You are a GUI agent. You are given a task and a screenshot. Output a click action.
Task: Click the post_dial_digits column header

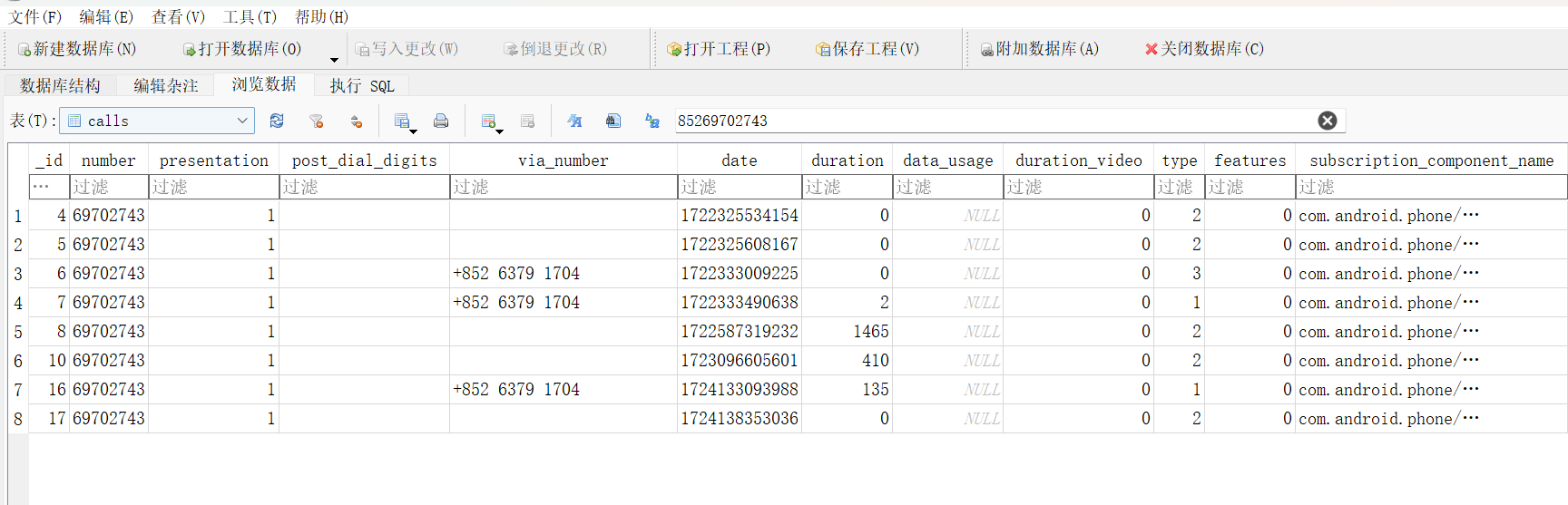click(365, 160)
